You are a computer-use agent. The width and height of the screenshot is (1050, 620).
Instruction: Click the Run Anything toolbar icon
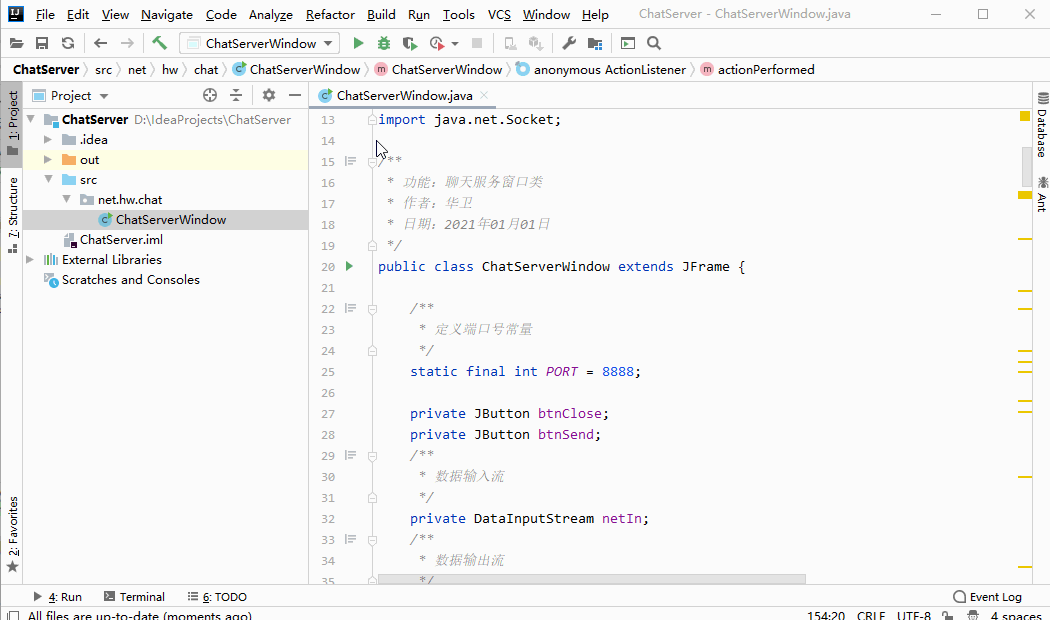tap(627, 44)
